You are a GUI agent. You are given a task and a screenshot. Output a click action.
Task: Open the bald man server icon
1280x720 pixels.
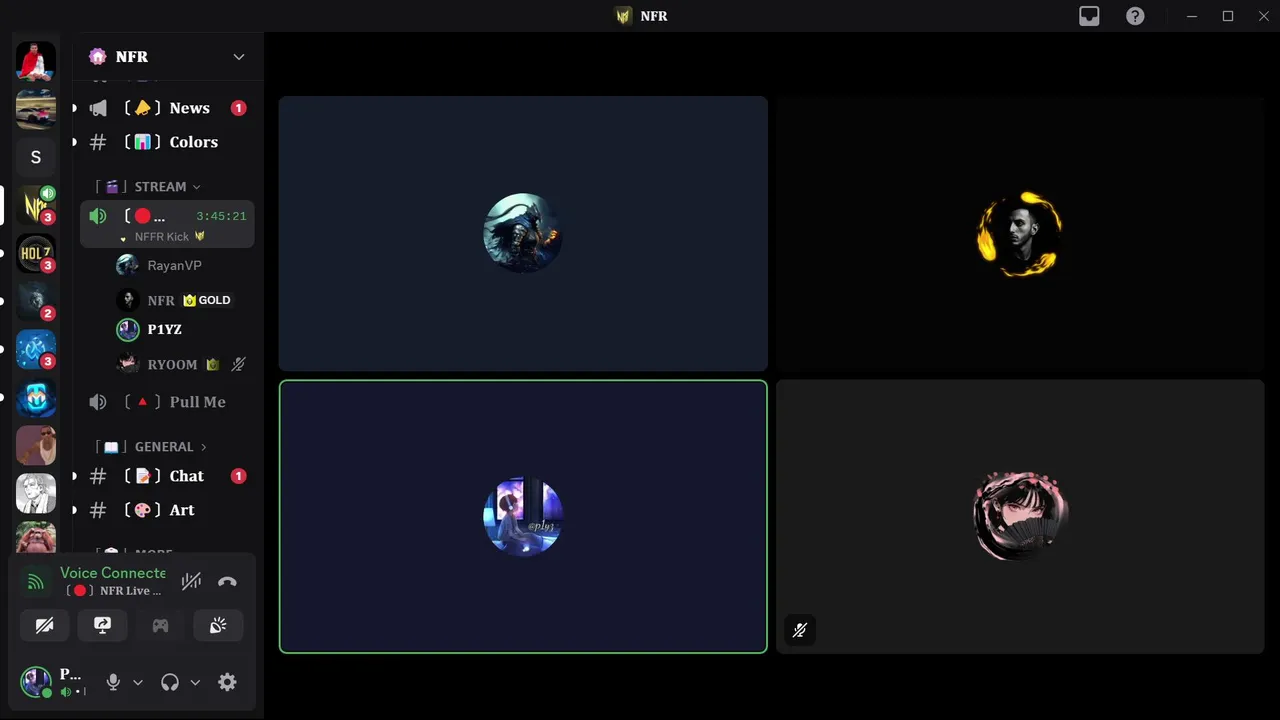pyautogui.click(x=36, y=445)
